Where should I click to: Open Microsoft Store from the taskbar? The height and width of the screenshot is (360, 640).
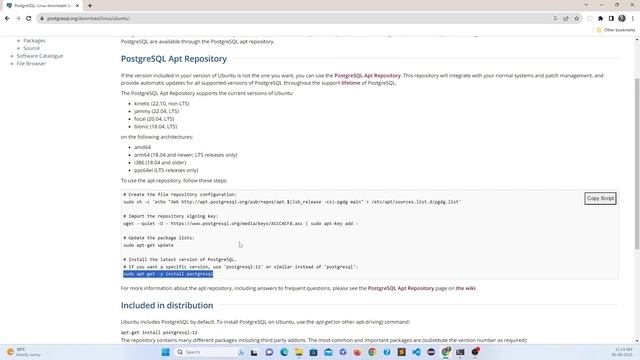(x=313, y=352)
